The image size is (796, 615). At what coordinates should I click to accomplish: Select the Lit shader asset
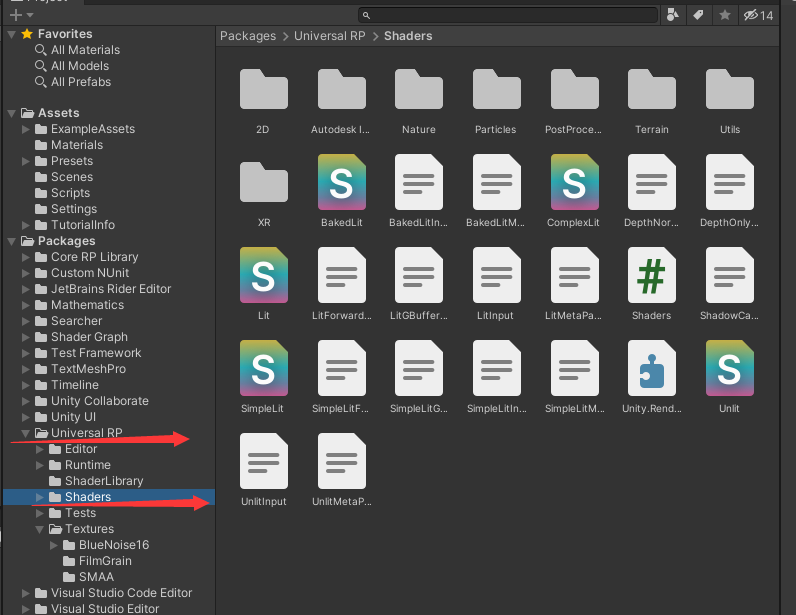tap(263, 275)
